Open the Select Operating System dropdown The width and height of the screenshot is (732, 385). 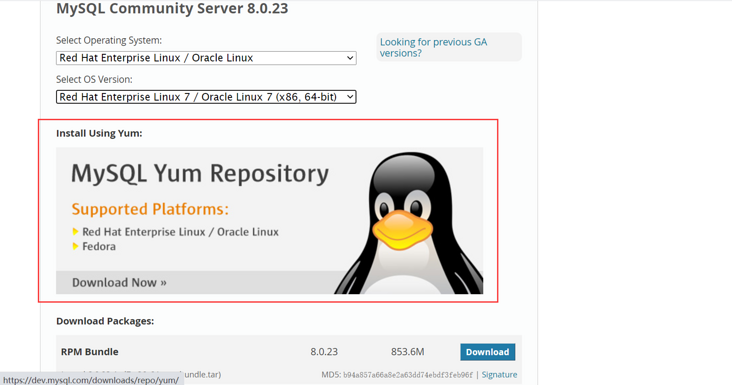coord(206,58)
